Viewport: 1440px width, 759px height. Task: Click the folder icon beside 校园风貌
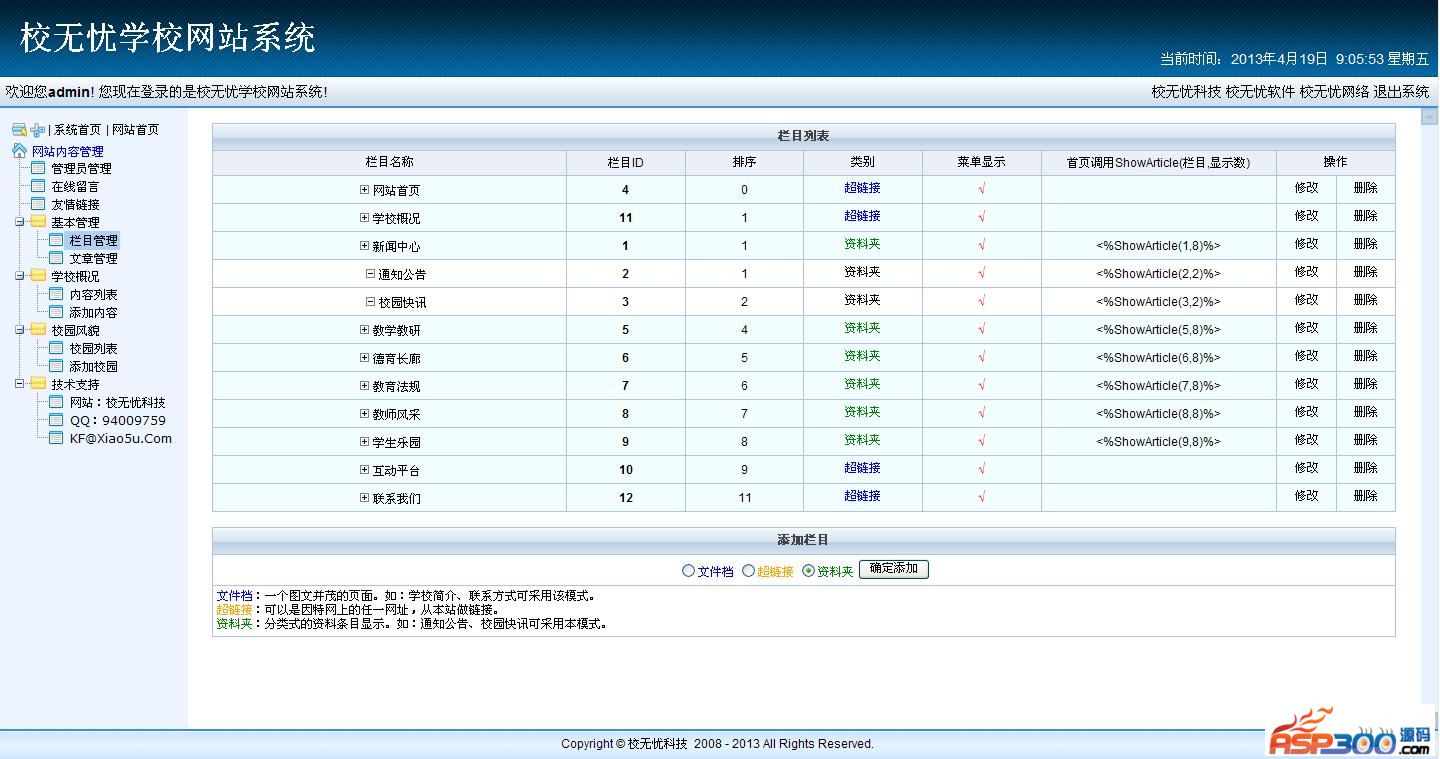click(x=38, y=329)
